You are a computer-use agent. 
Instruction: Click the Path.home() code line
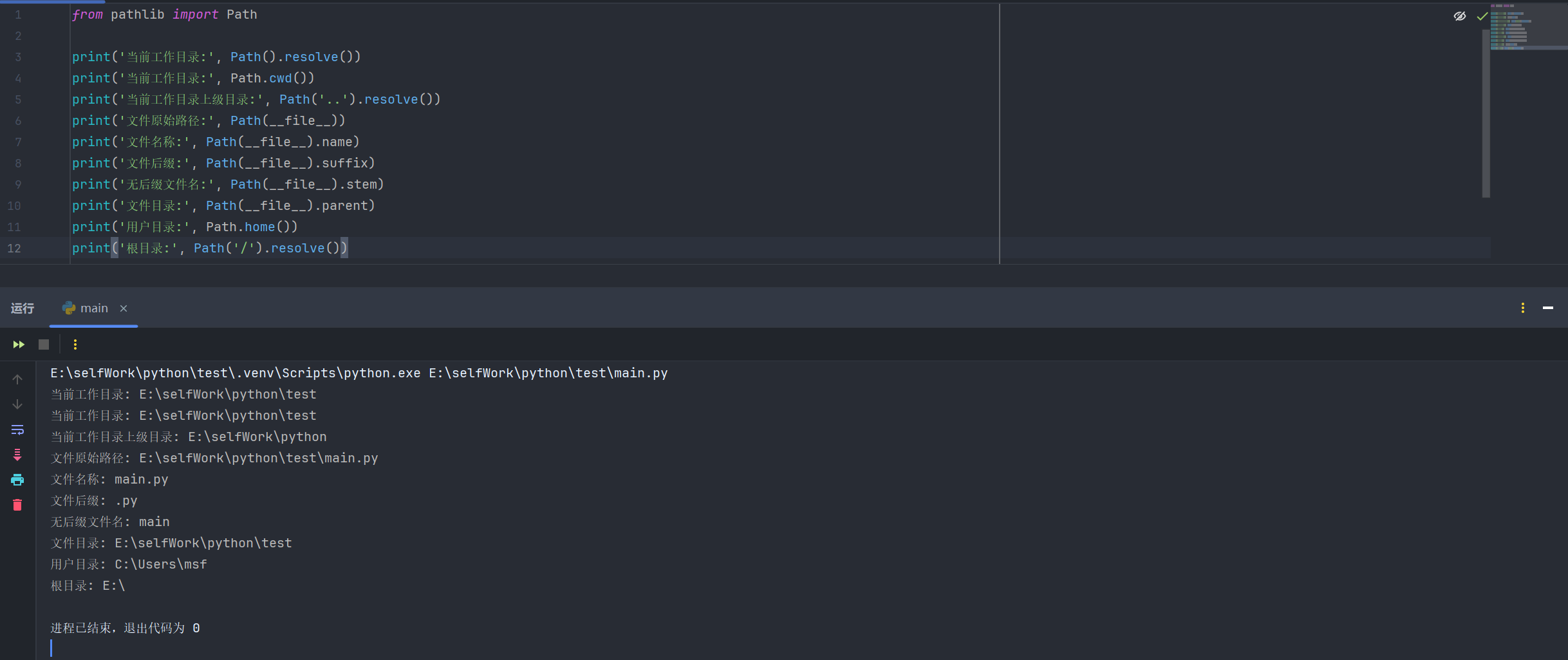tap(185, 227)
